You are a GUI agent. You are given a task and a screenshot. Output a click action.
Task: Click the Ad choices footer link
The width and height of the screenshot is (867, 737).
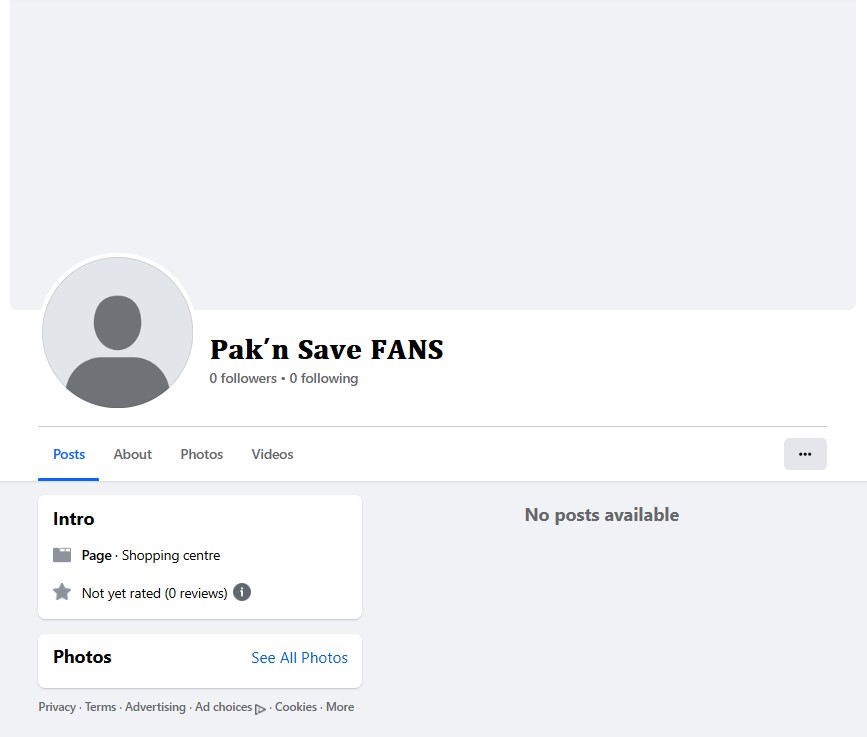pyautogui.click(x=223, y=707)
